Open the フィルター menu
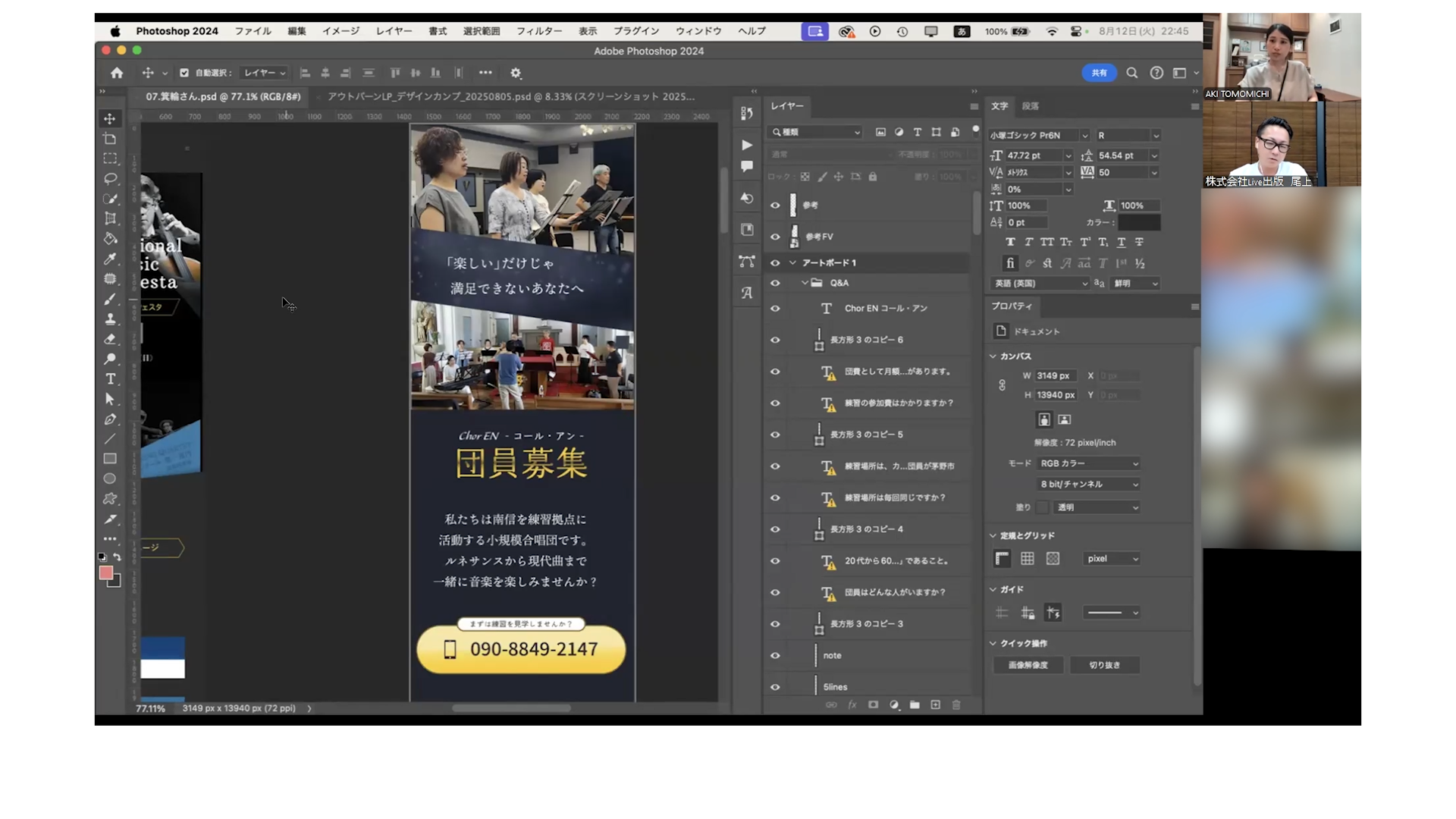The width and height of the screenshot is (1456, 819). 538,31
